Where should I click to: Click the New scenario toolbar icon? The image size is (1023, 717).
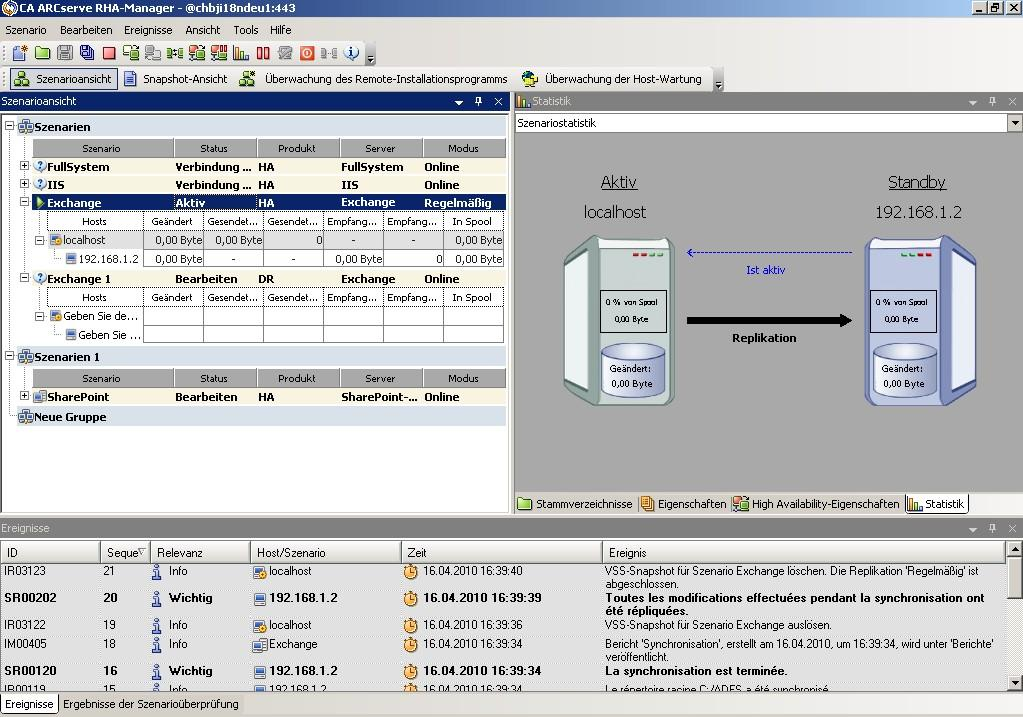[x=20, y=53]
